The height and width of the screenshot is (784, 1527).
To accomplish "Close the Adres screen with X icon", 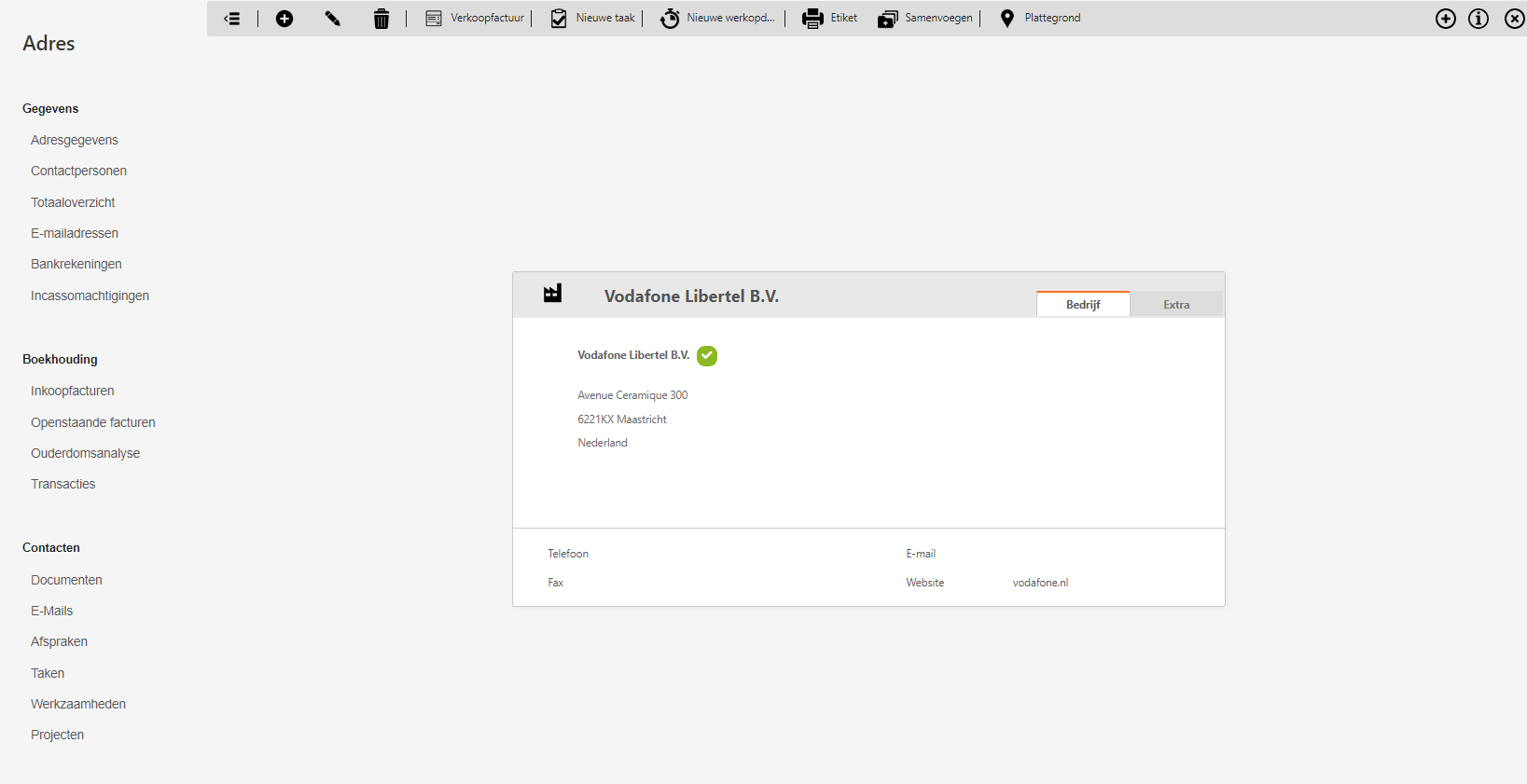I will (1515, 19).
